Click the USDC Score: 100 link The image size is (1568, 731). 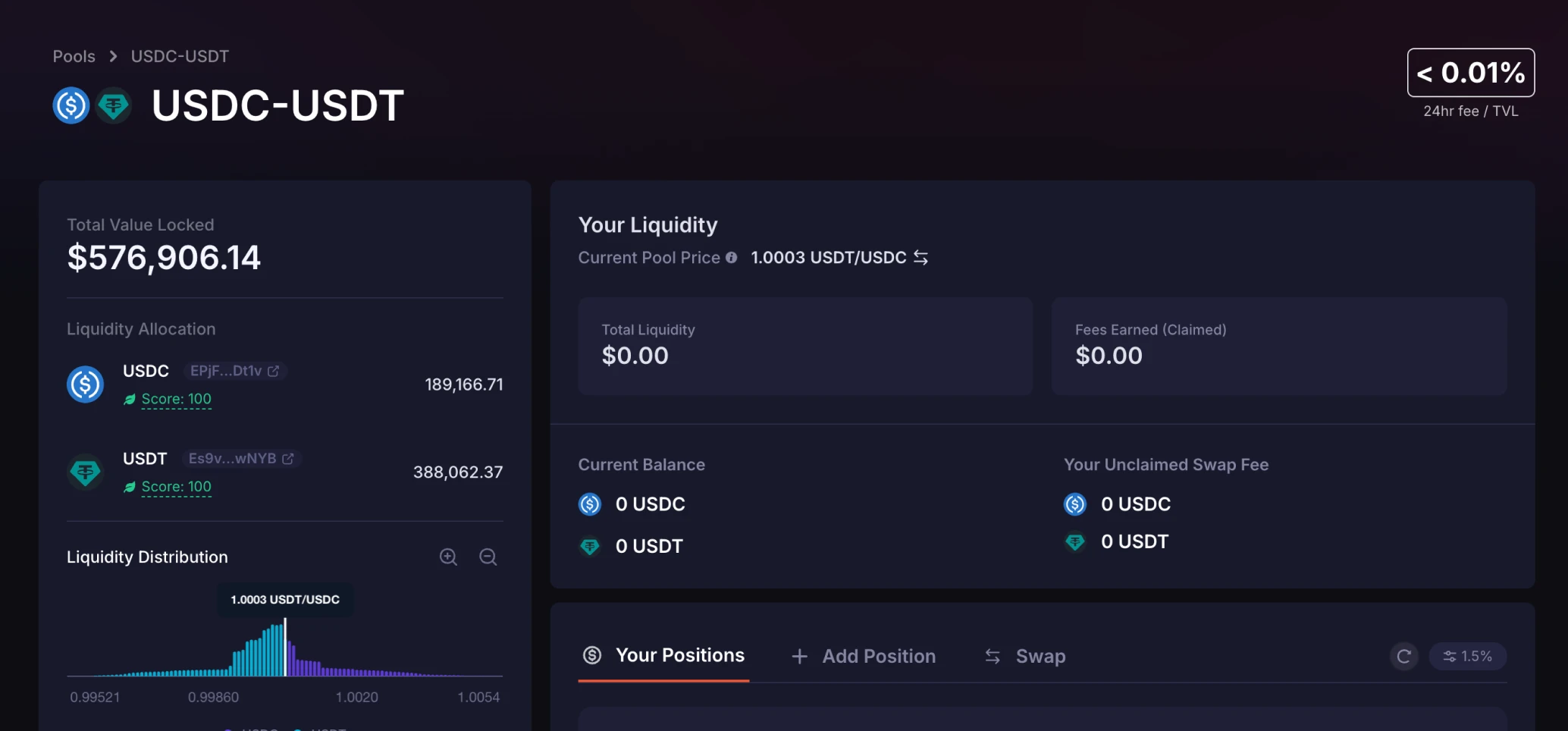click(176, 399)
